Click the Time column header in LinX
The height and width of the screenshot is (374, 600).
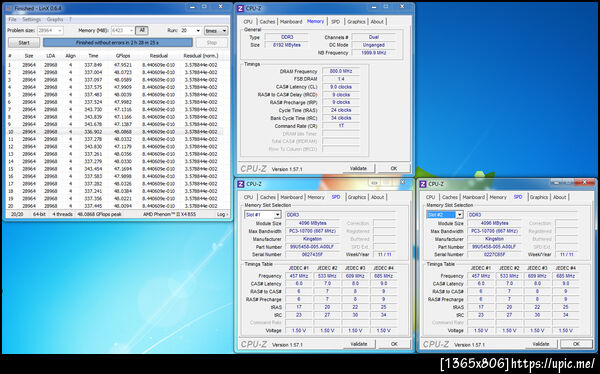coord(93,56)
